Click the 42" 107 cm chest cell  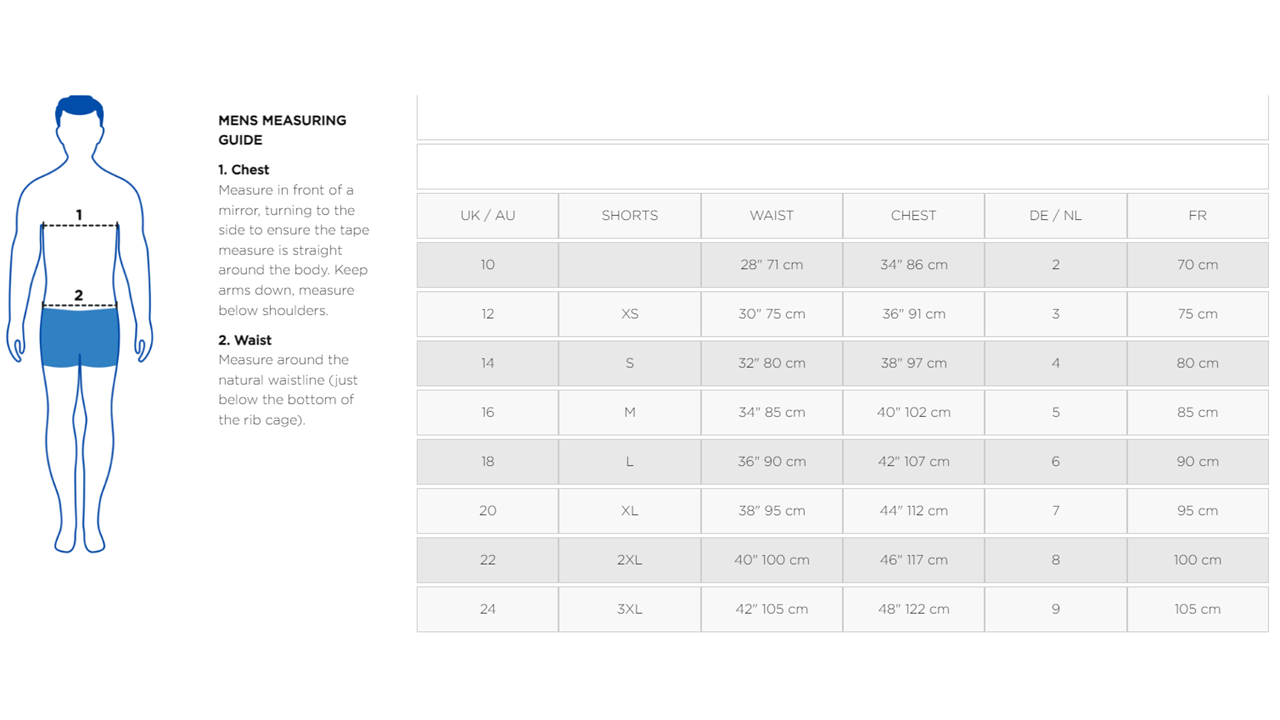pos(913,461)
